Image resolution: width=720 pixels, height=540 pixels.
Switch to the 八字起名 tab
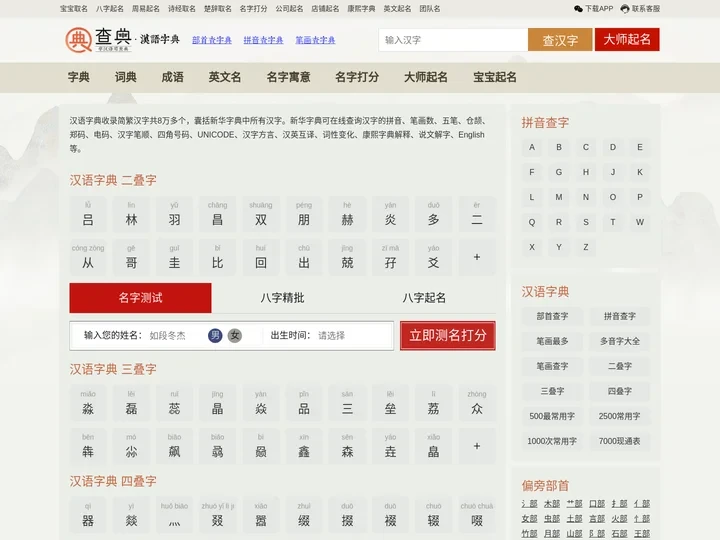[424, 298]
